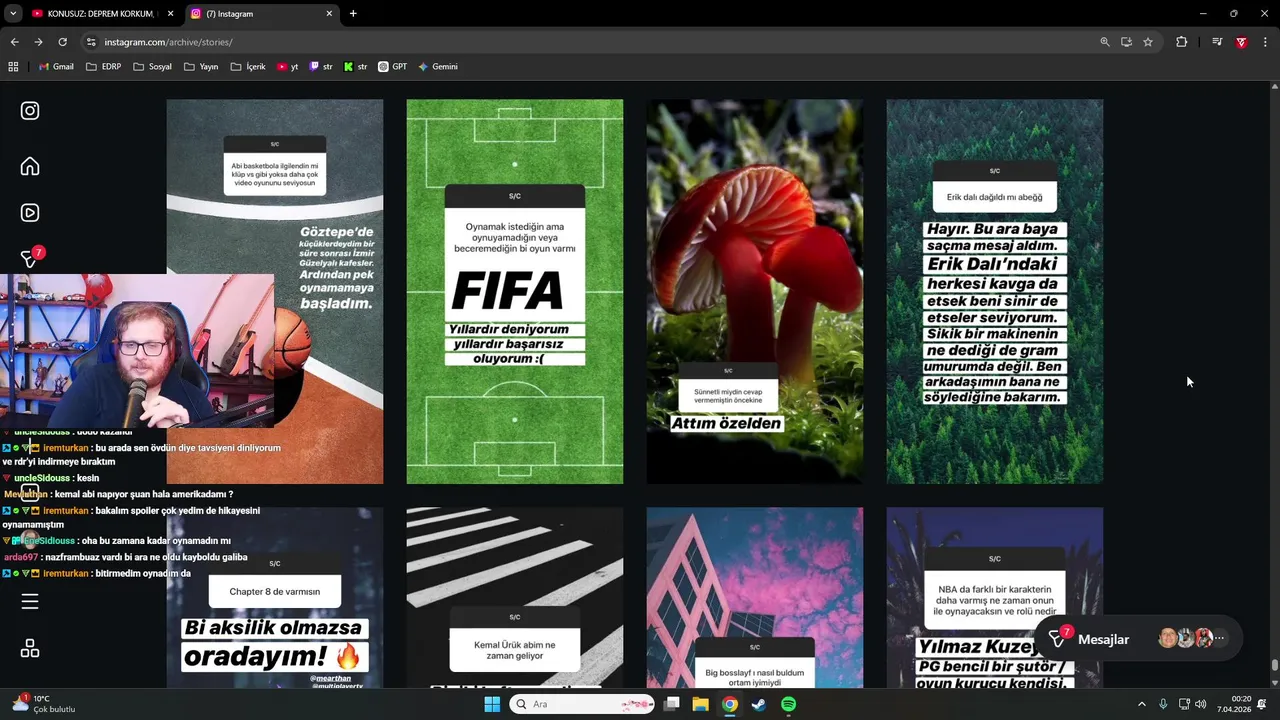Open Task View on the taskbar
The height and width of the screenshot is (720, 1280).
tap(672, 704)
